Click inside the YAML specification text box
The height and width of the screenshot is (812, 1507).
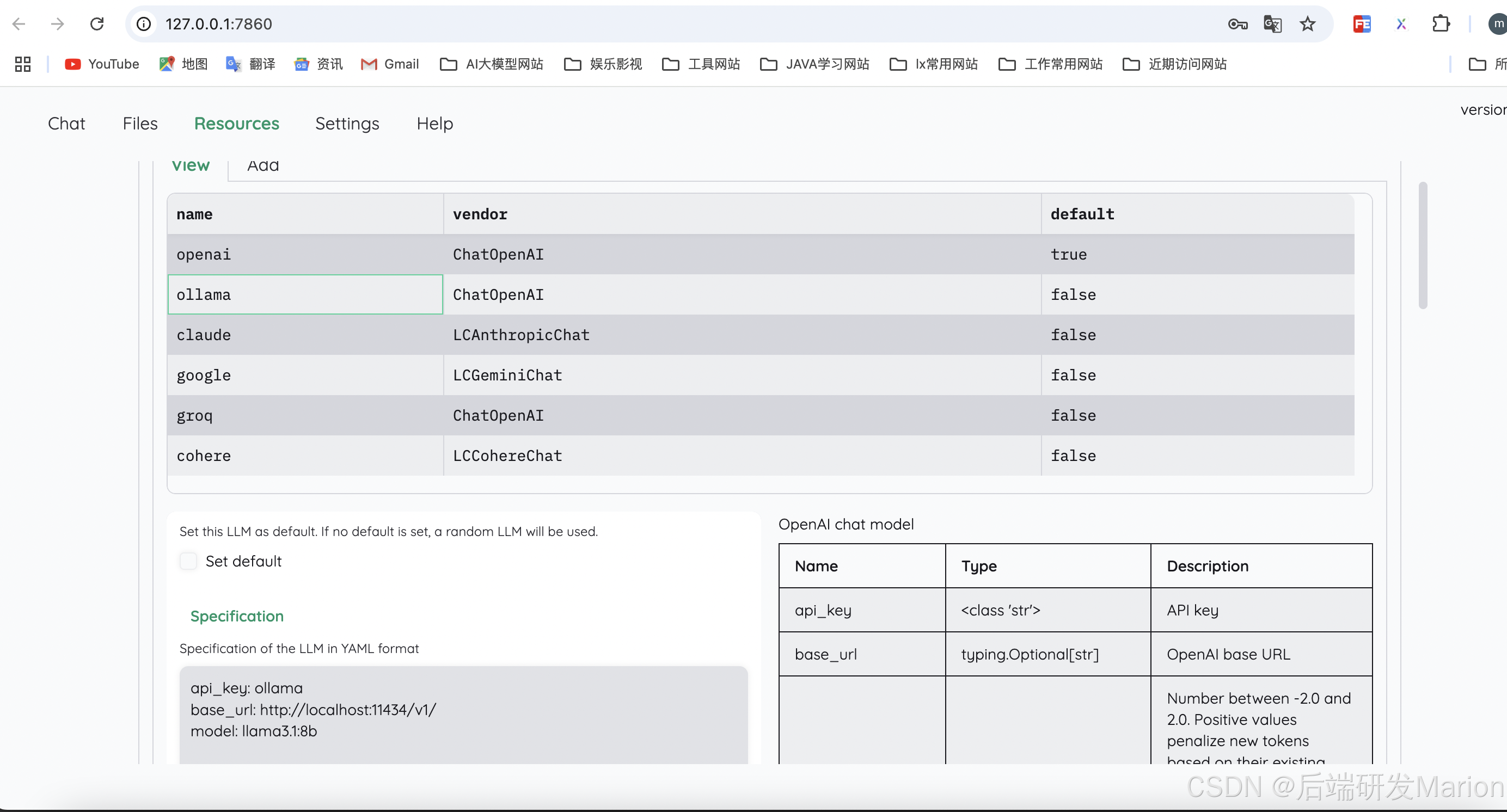pyautogui.click(x=463, y=716)
